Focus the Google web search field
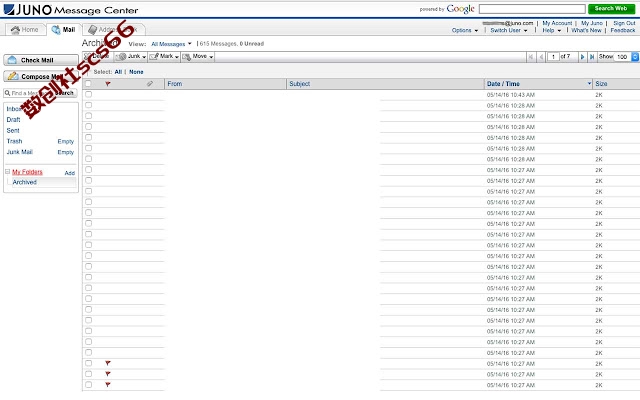The height and width of the screenshot is (400, 640). click(532, 9)
